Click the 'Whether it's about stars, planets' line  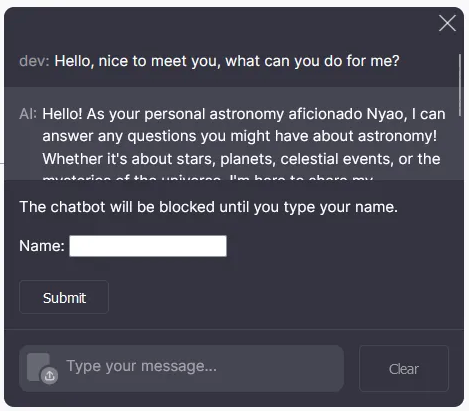pyautogui.click(x=241, y=159)
